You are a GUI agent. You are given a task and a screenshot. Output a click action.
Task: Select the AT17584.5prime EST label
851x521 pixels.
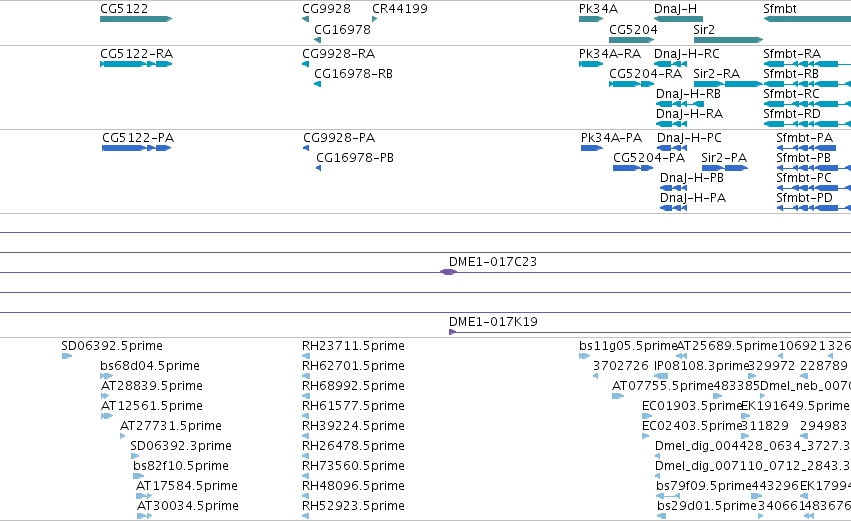click(x=187, y=486)
